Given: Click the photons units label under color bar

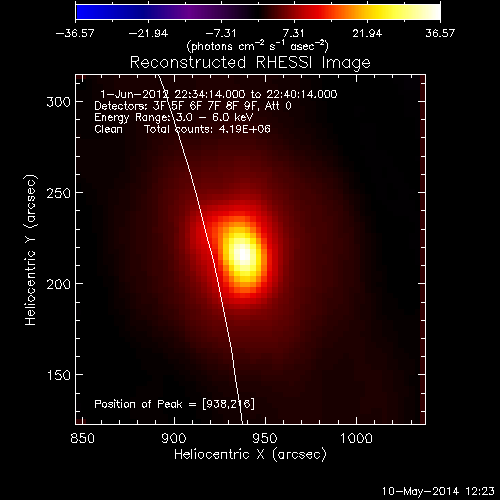Looking at the screenshot, I should [x=258, y=46].
